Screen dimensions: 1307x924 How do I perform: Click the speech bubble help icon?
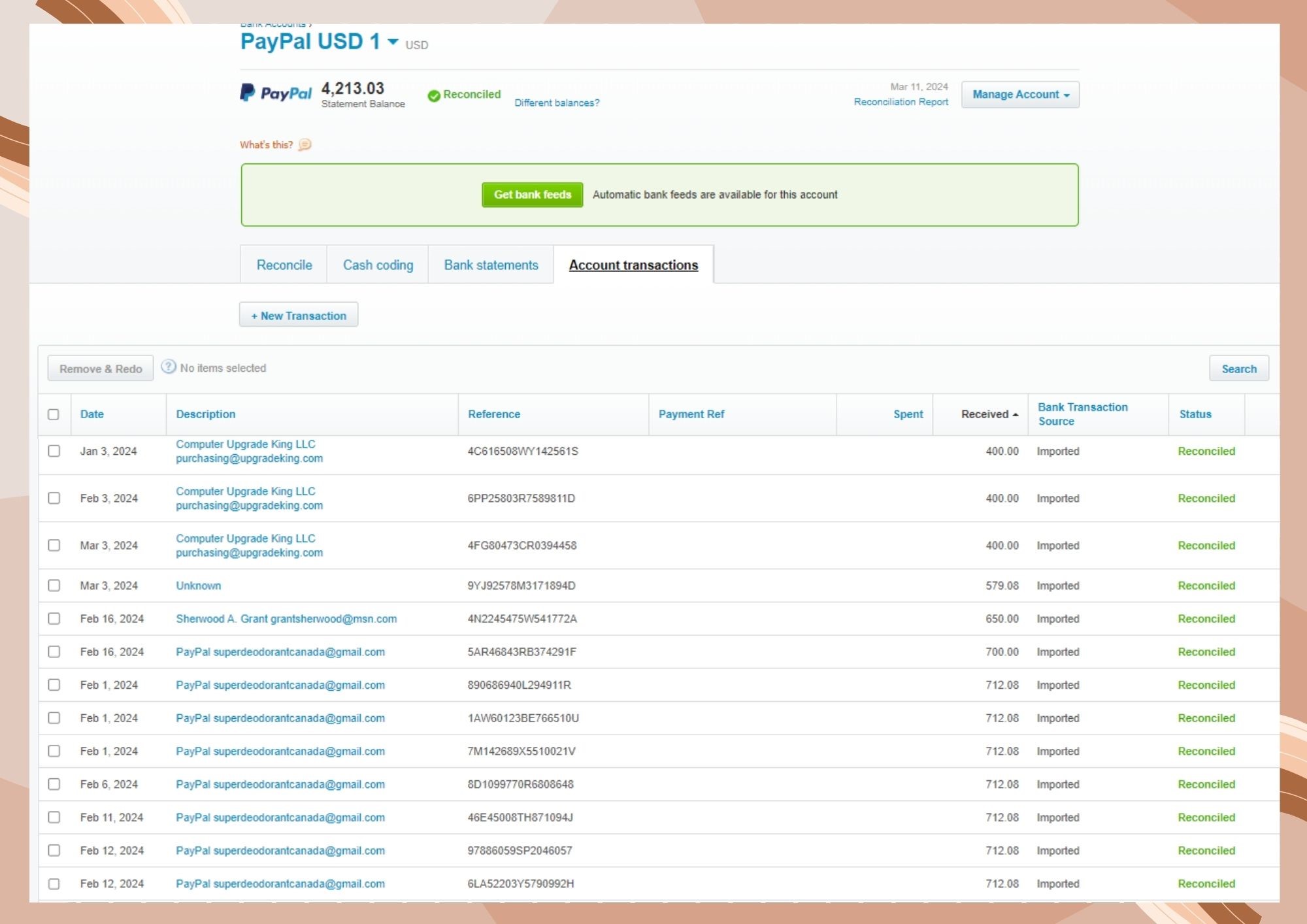coord(305,145)
